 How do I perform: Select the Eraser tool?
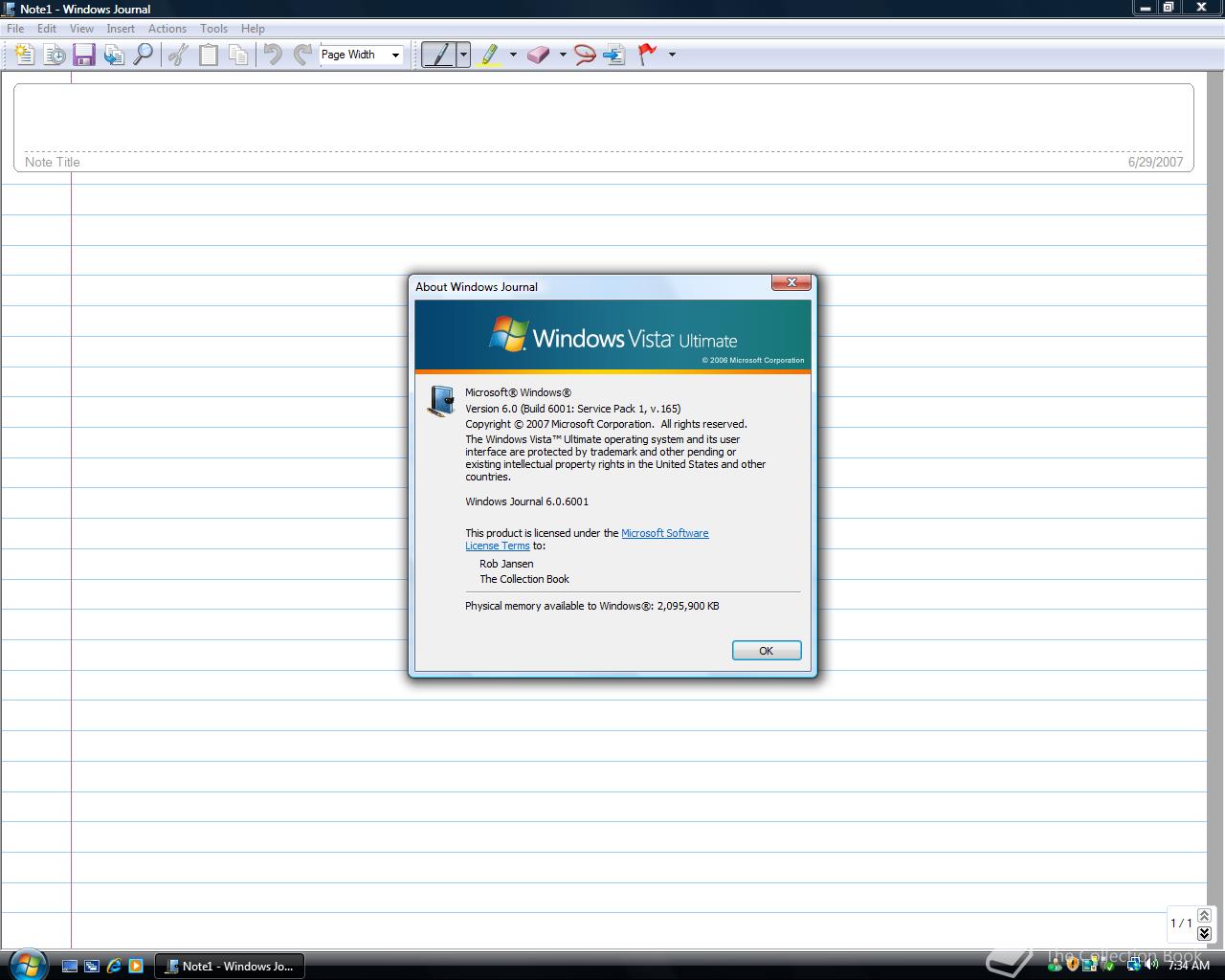pyautogui.click(x=539, y=55)
